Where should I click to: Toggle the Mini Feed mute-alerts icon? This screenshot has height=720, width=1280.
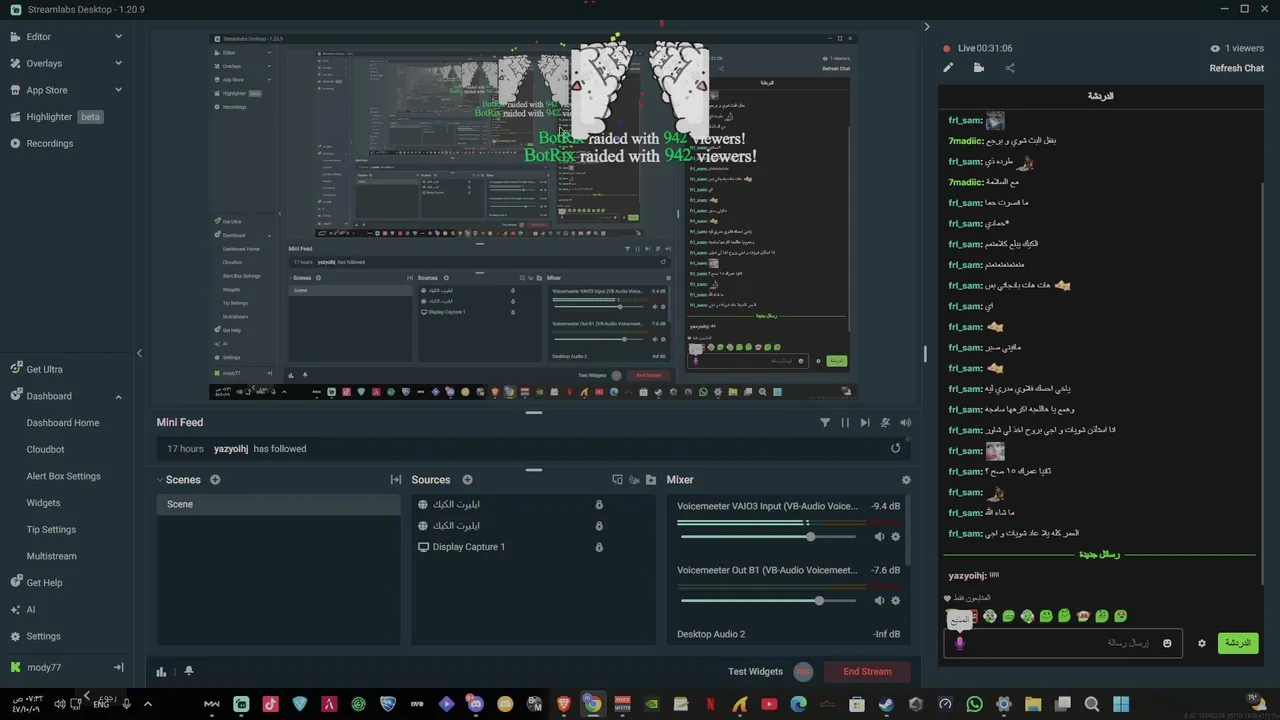(885, 423)
